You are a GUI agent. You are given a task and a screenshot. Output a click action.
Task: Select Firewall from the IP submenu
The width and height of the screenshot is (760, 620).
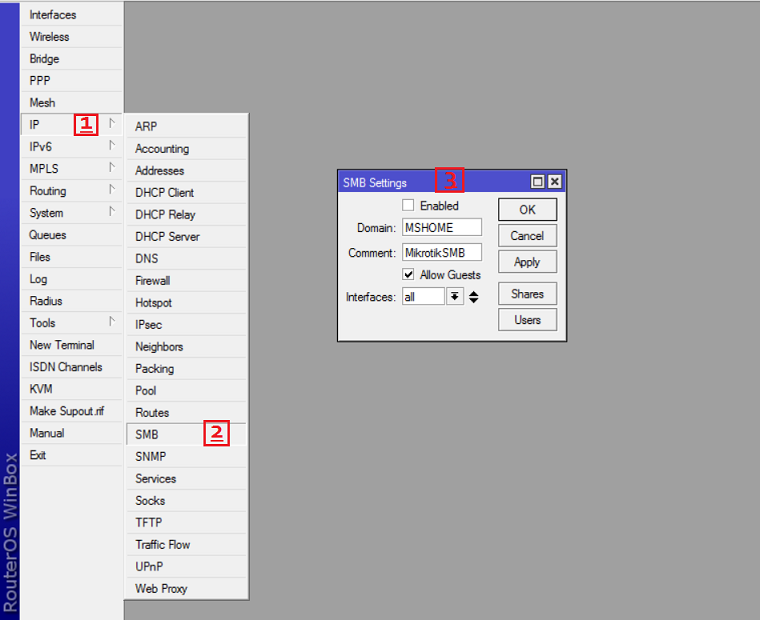153,281
